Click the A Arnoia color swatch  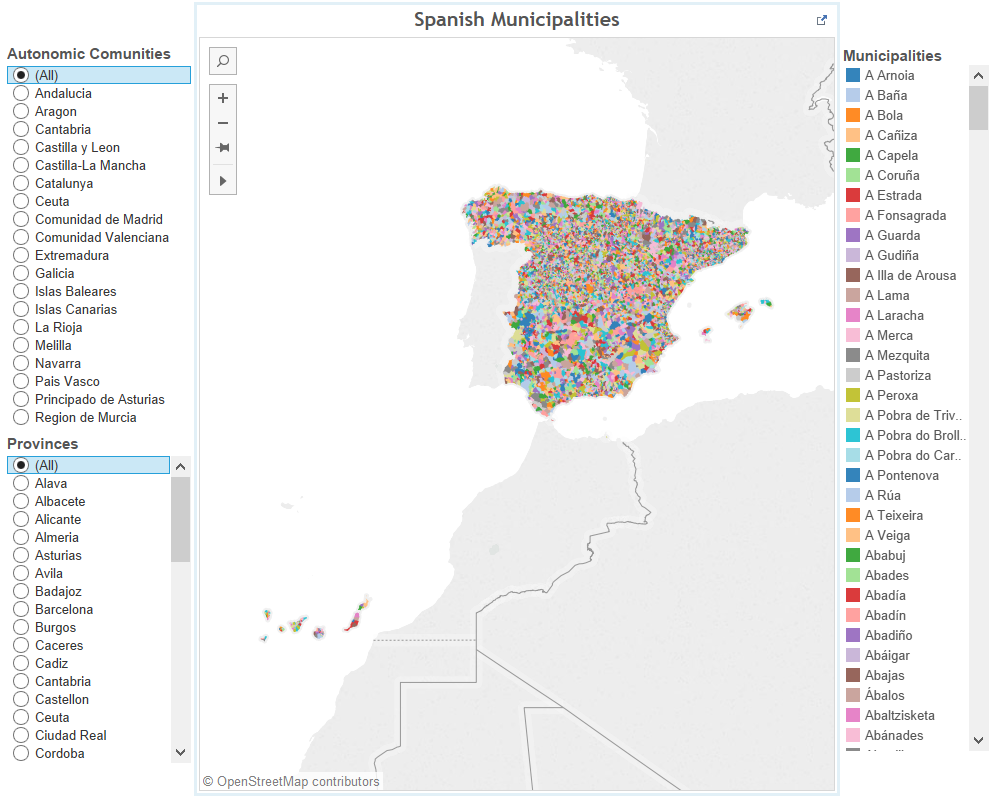(853, 75)
